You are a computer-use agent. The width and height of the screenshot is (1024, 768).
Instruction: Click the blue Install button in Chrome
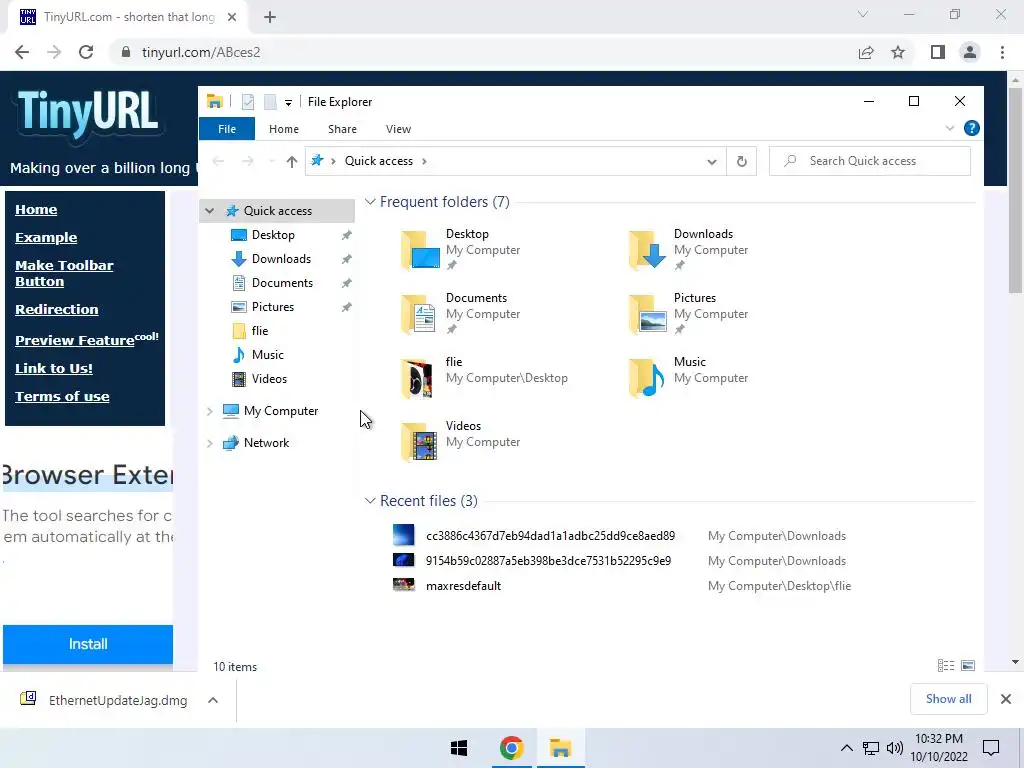click(x=88, y=645)
